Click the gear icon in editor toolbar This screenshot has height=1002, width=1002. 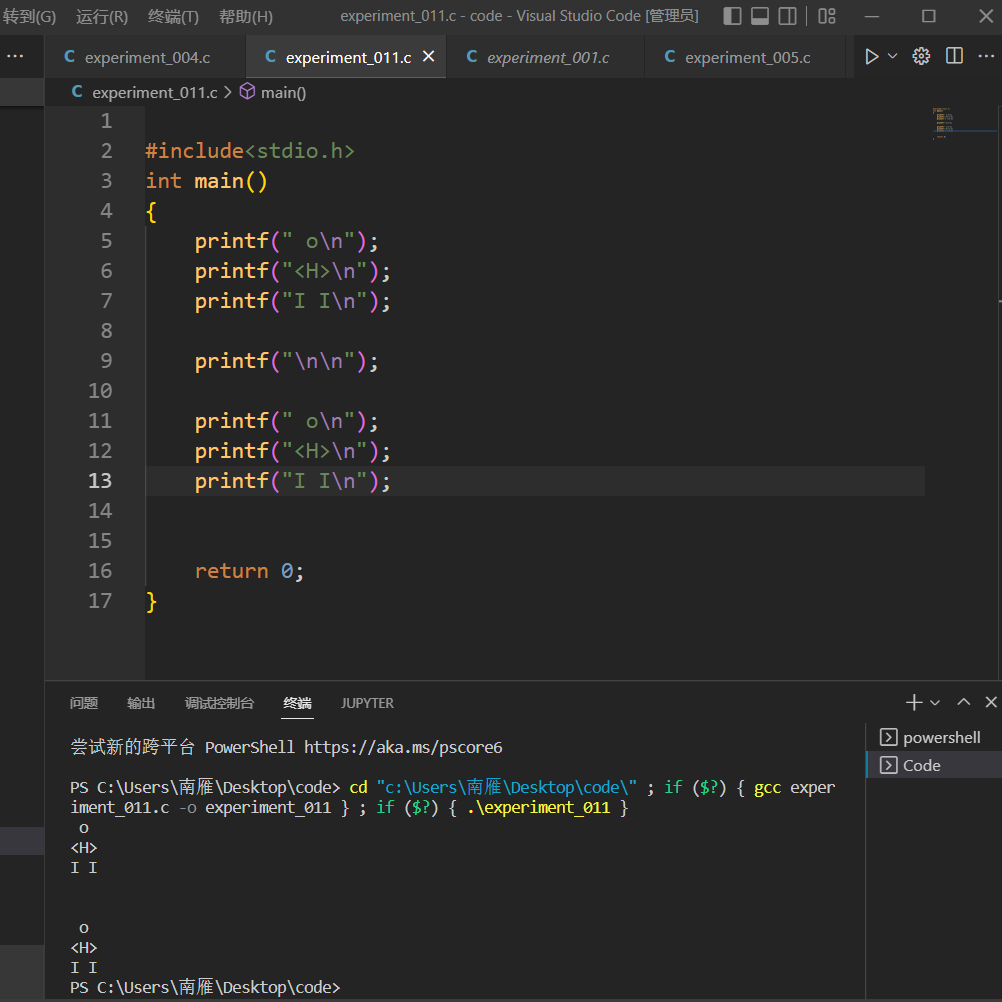pos(922,57)
